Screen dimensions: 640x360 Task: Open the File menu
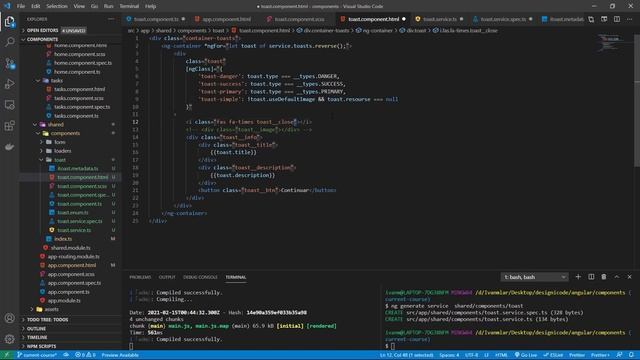click(x=21, y=6)
